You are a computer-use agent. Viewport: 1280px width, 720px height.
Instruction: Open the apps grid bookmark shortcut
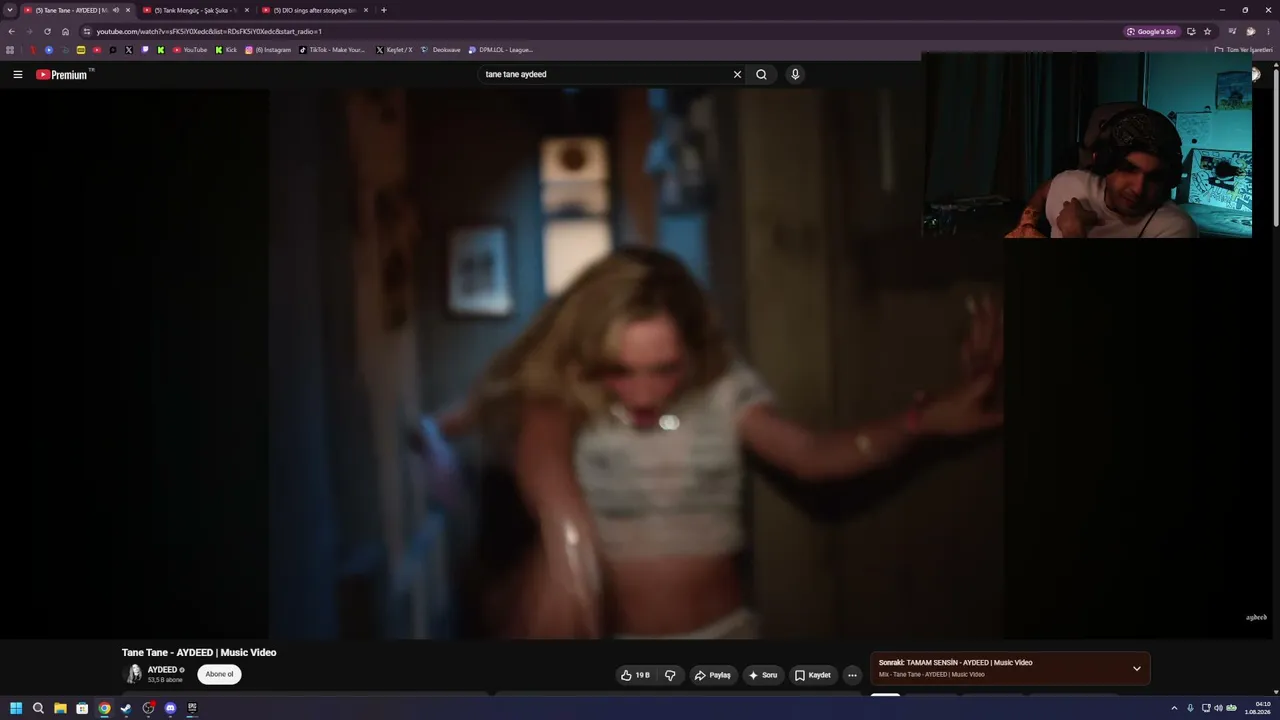(x=10, y=49)
